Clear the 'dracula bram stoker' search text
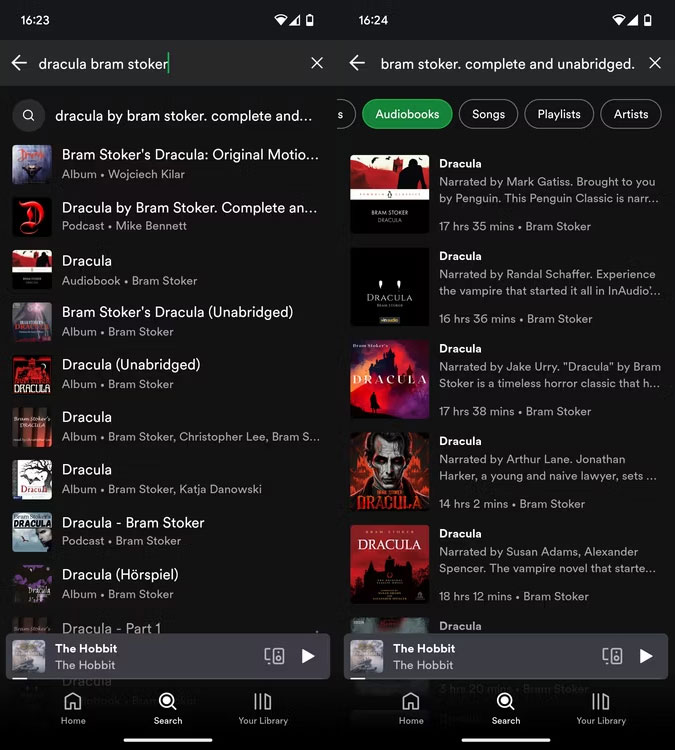Image resolution: width=676 pixels, height=750 pixels. point(317,63)
